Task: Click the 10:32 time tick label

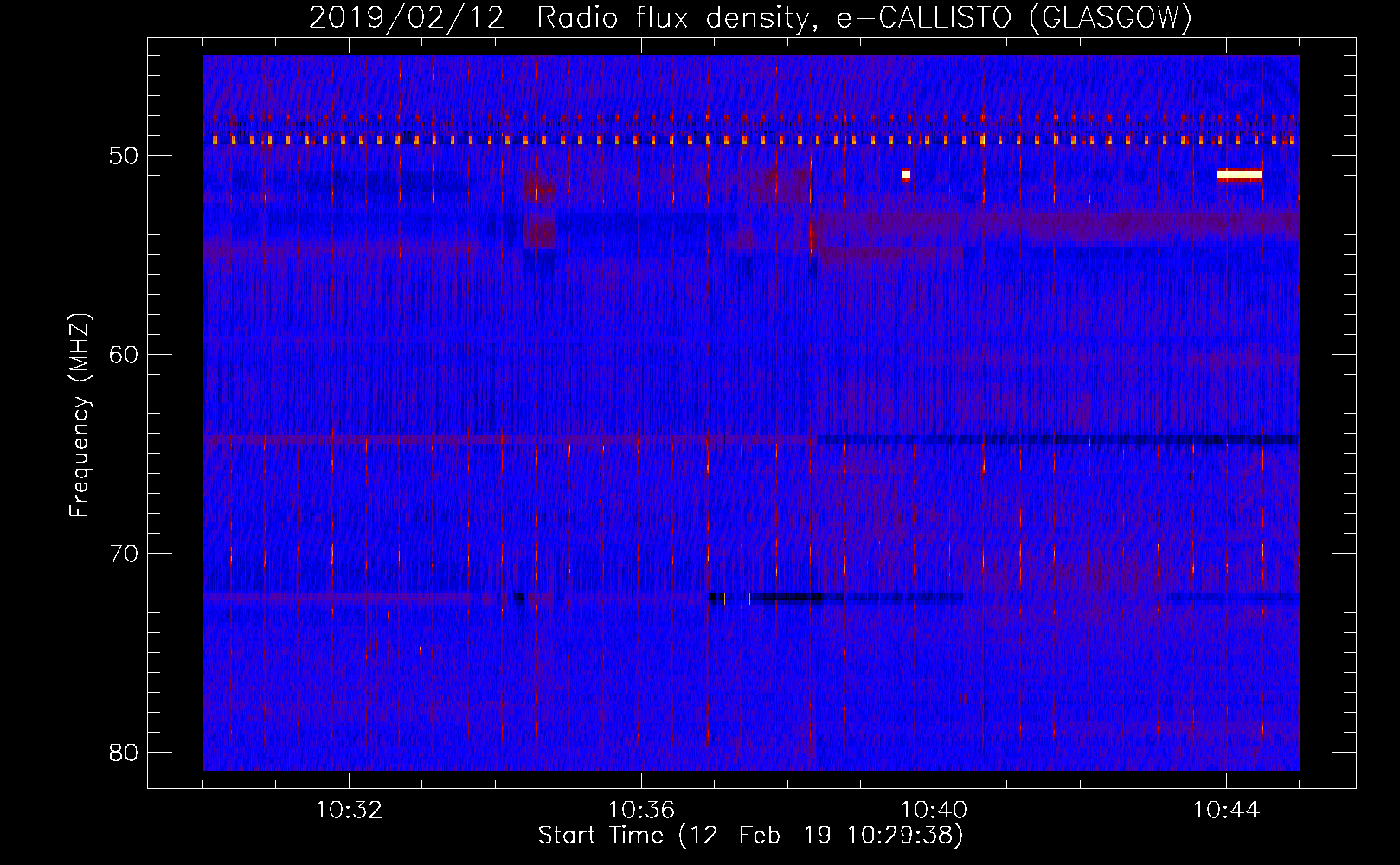Action: pyautogui.click(x=349, y=811)
